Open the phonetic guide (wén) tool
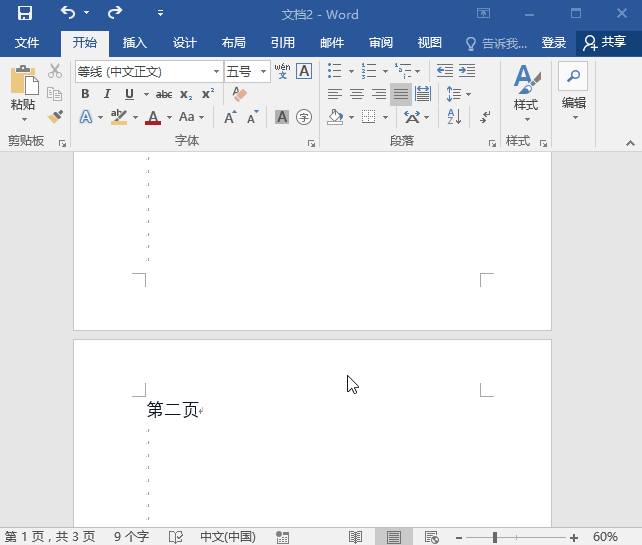This screenshot has height=545, width=642. tap(283, 71)
